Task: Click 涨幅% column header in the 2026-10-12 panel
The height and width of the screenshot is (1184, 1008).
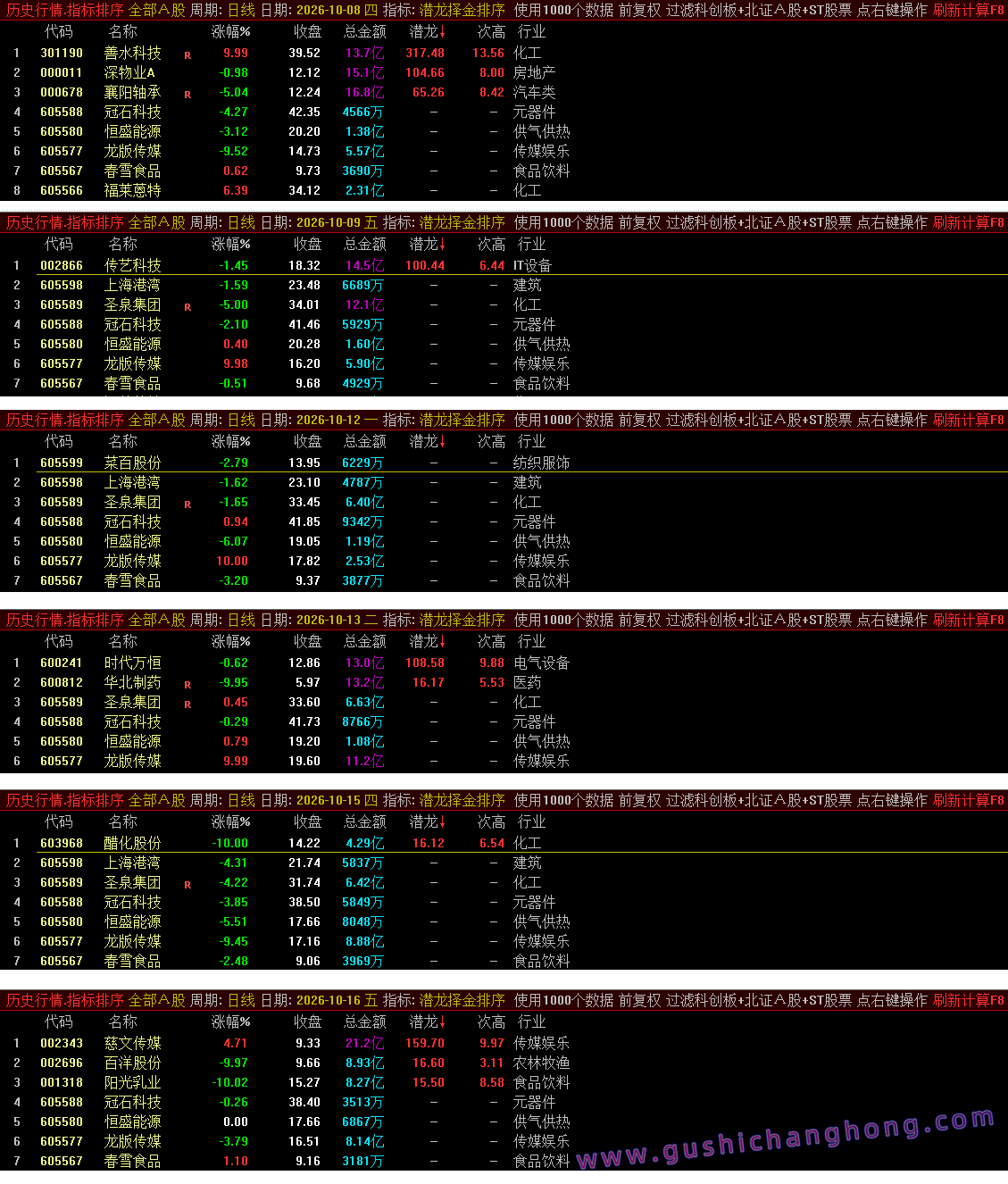Action: [x=230, y=441]
